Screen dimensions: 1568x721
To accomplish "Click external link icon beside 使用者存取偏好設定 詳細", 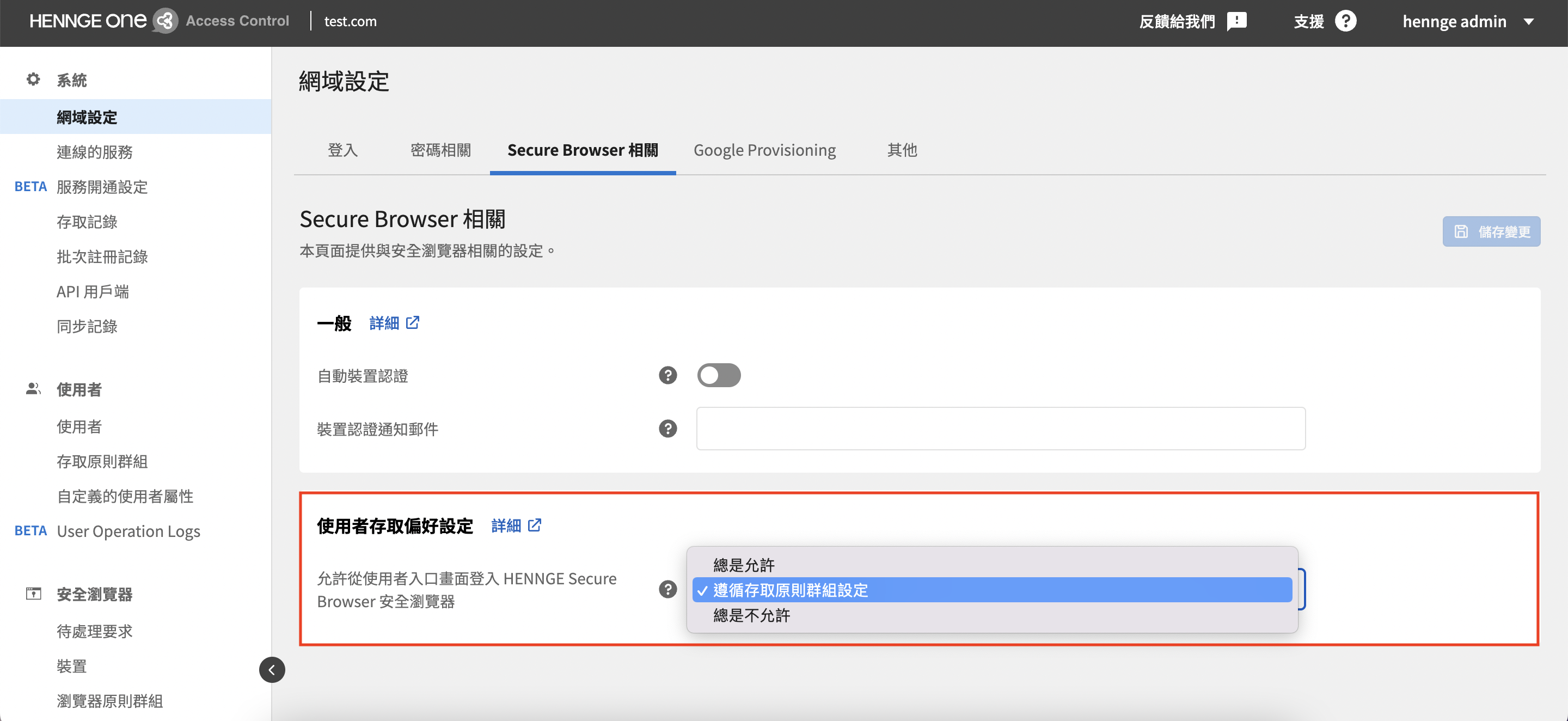I will [535, 525].
